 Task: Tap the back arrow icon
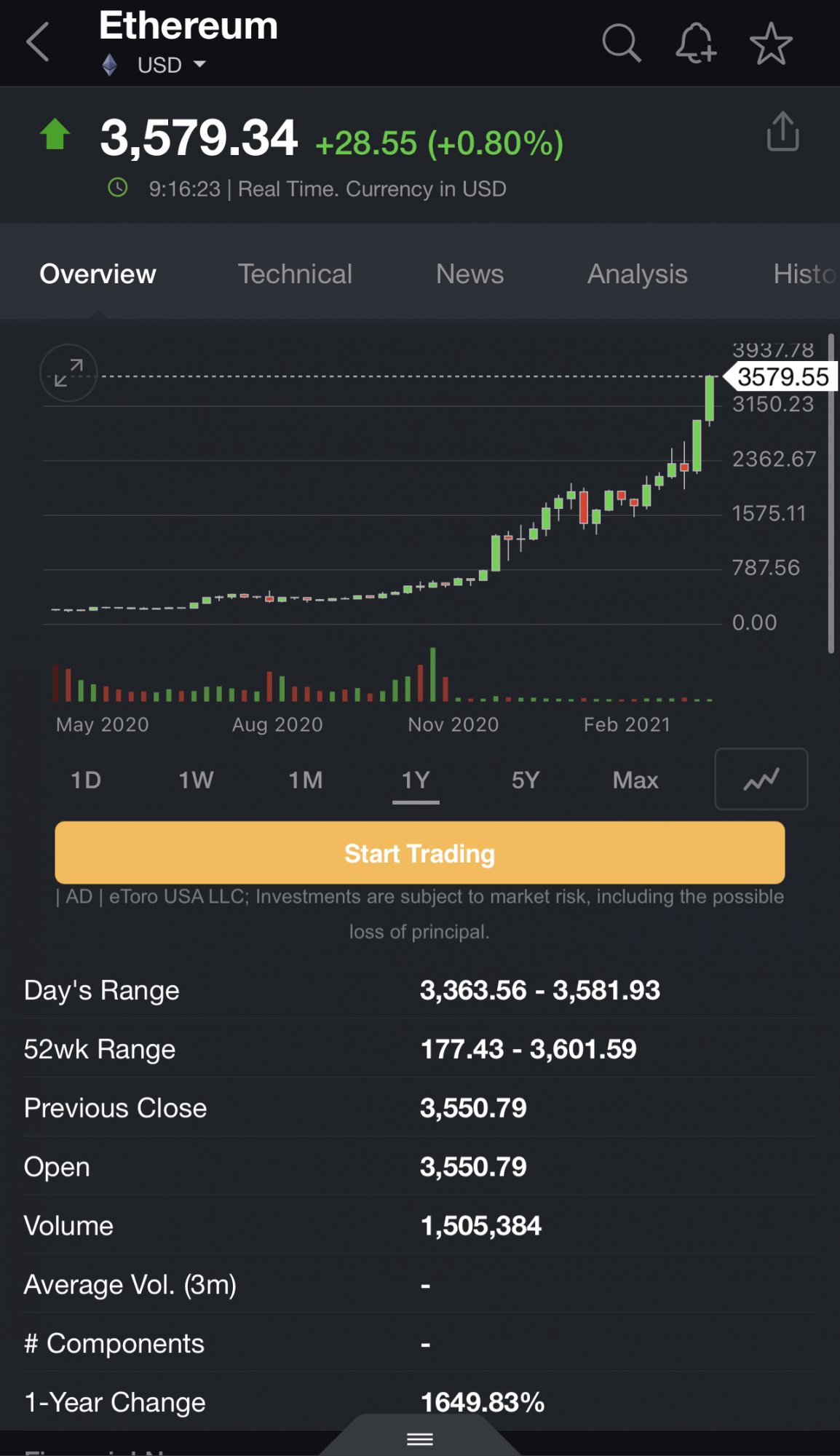(x=38, y=42)
